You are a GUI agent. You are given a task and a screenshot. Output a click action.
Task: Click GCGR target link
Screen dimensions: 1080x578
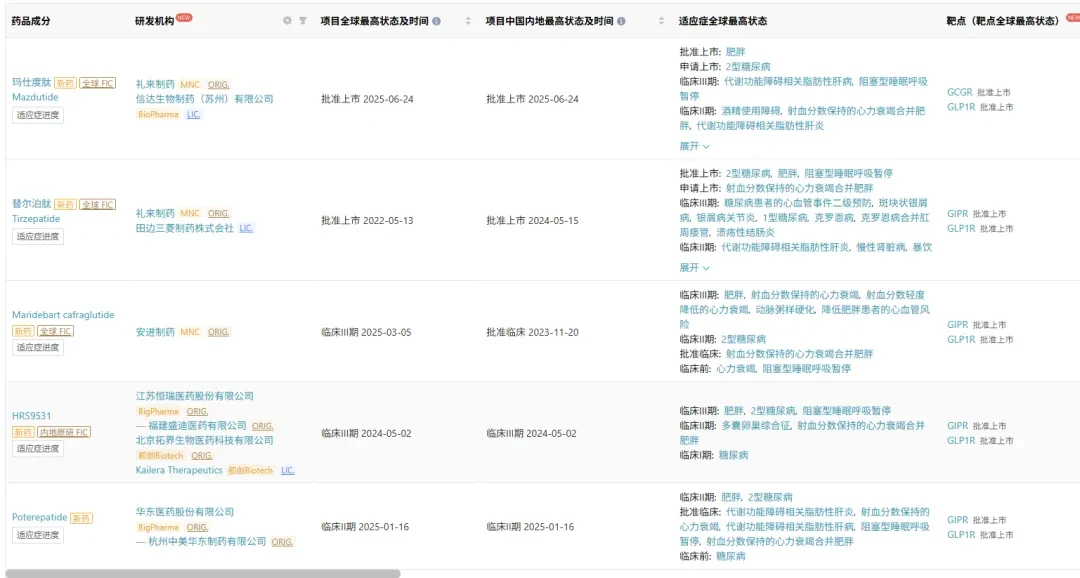coord(959,92)
